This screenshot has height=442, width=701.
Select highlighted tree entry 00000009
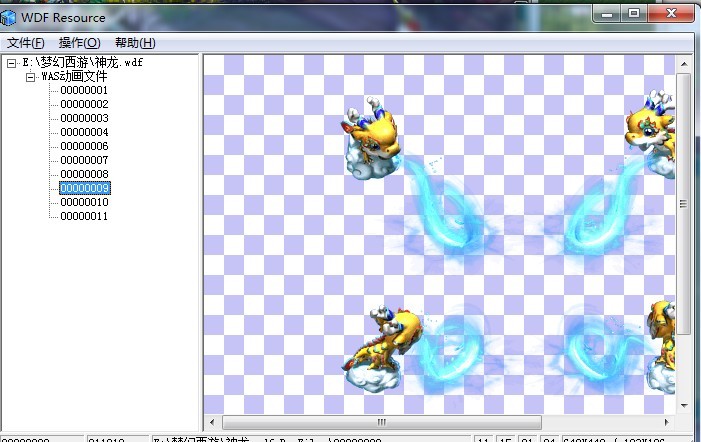[x=84, y=188]
